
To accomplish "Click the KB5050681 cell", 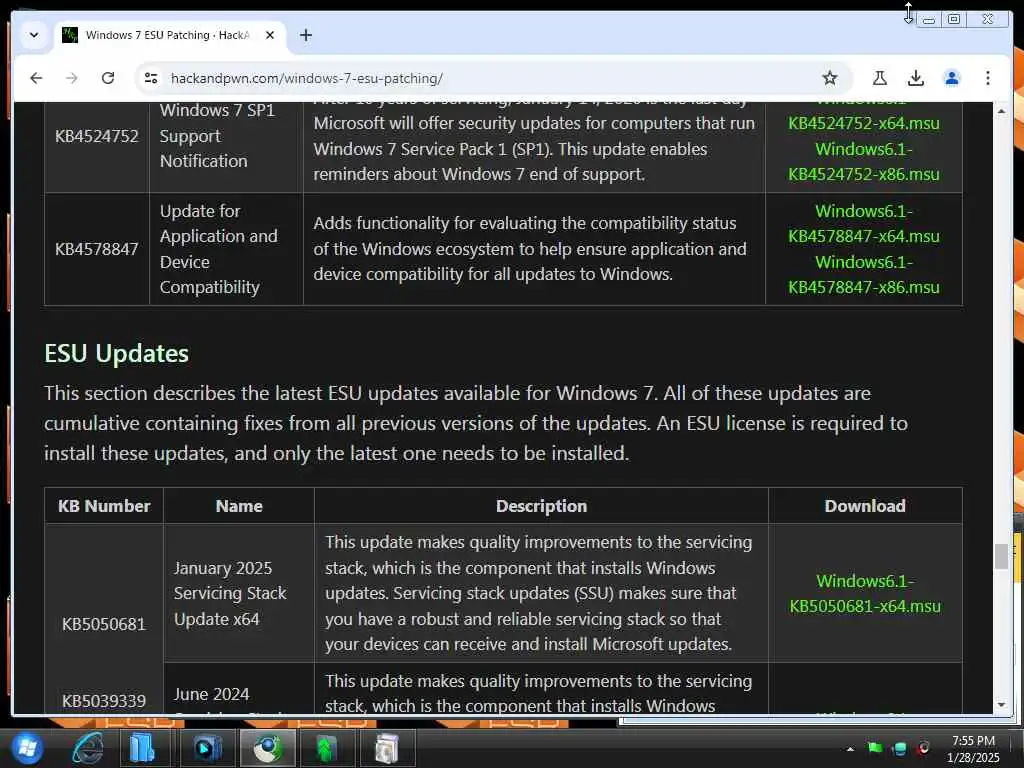I will (104, 624).
